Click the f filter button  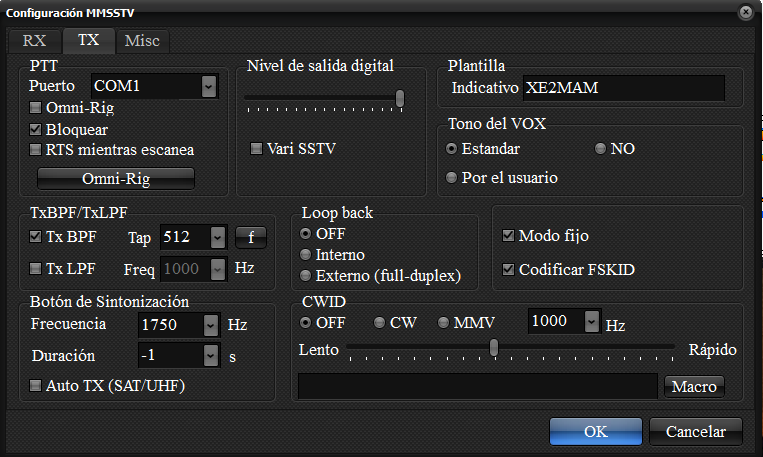click(251, 238)
